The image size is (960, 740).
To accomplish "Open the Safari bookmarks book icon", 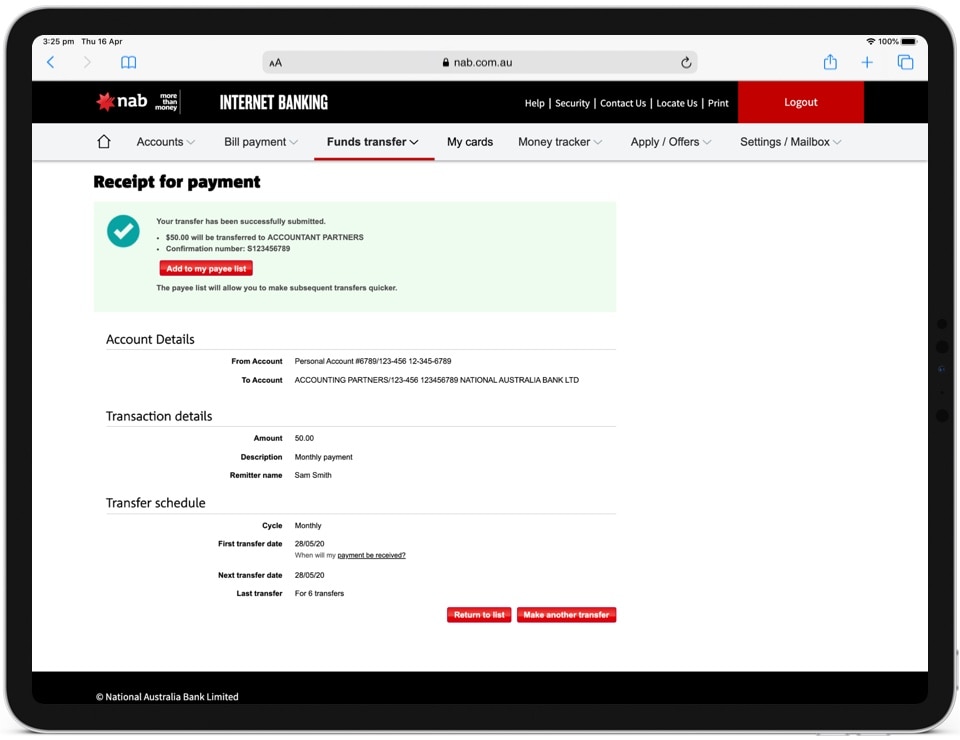I will click(128, 62).
